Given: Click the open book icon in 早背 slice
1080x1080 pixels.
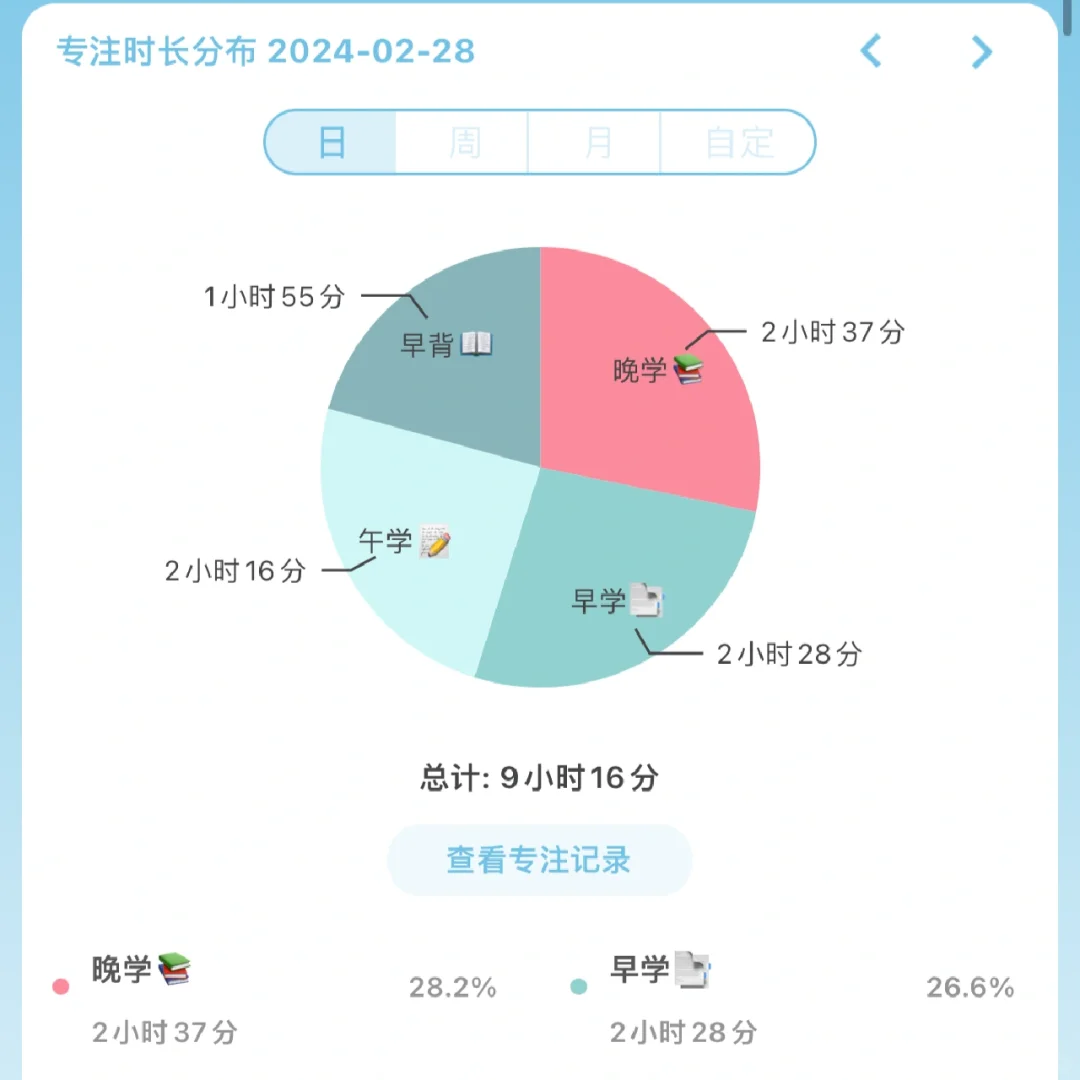Looking at the screenshot, I should [x=476, y=345].
